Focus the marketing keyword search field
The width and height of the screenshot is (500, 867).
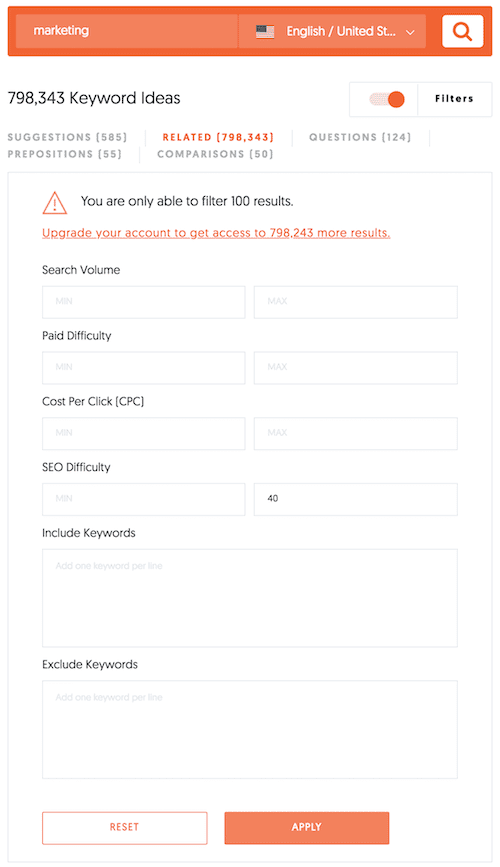(x=127, y=31)
